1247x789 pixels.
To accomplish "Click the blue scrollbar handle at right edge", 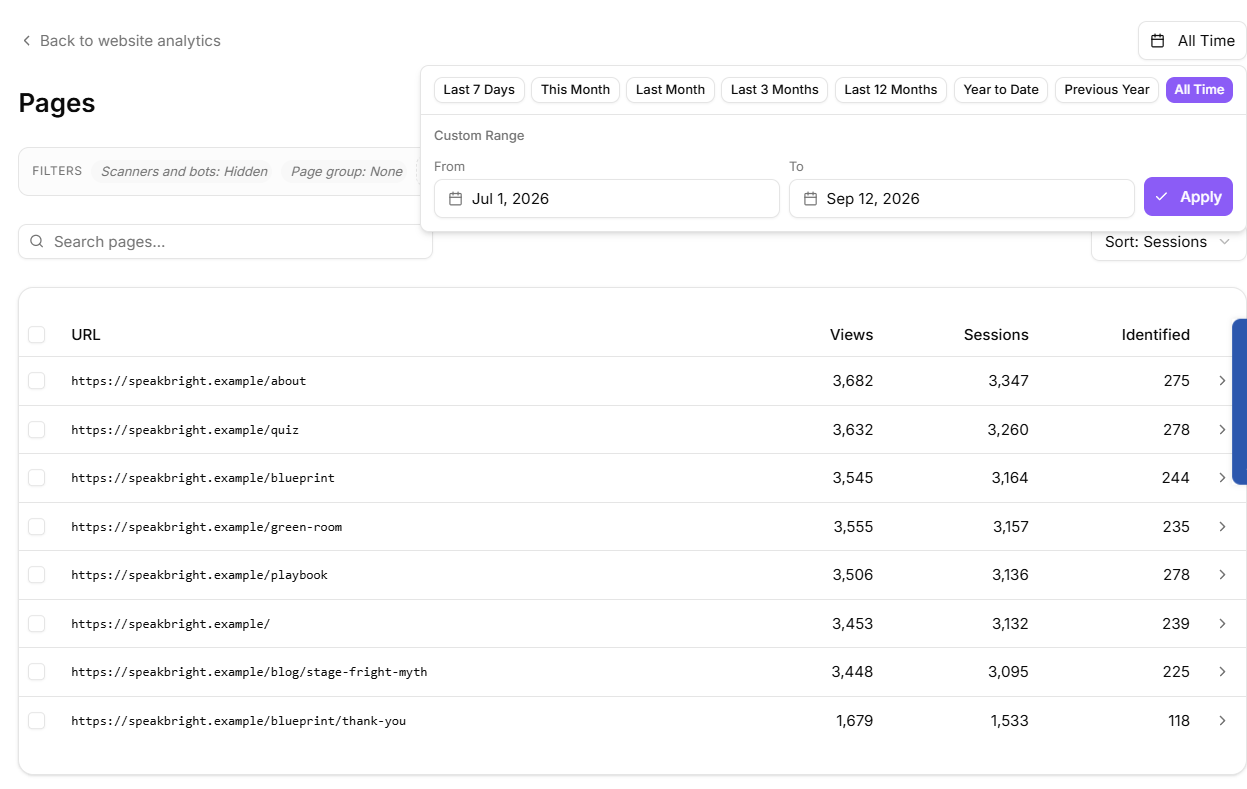I will coord(1239,402).
